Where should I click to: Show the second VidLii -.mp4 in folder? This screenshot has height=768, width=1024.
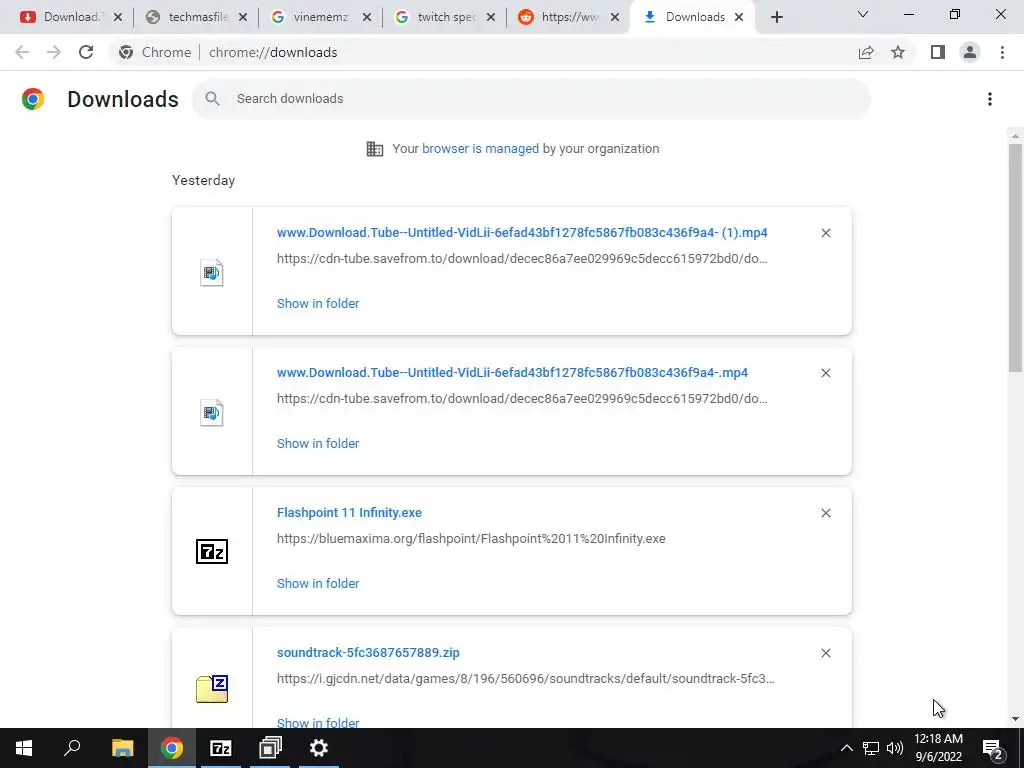pos(318,443)
